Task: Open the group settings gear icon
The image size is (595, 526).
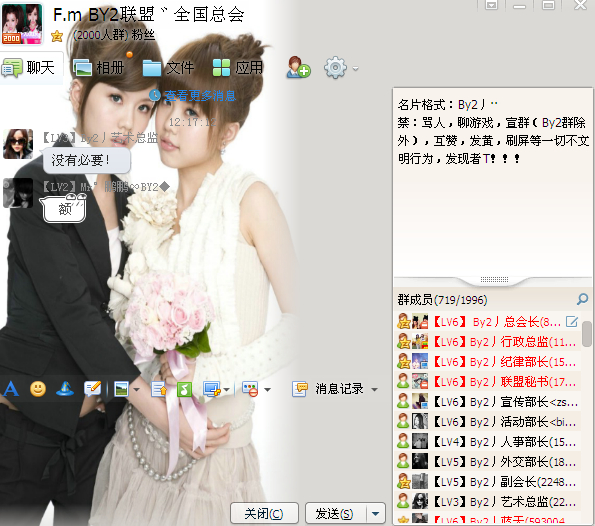Action: 335,68
